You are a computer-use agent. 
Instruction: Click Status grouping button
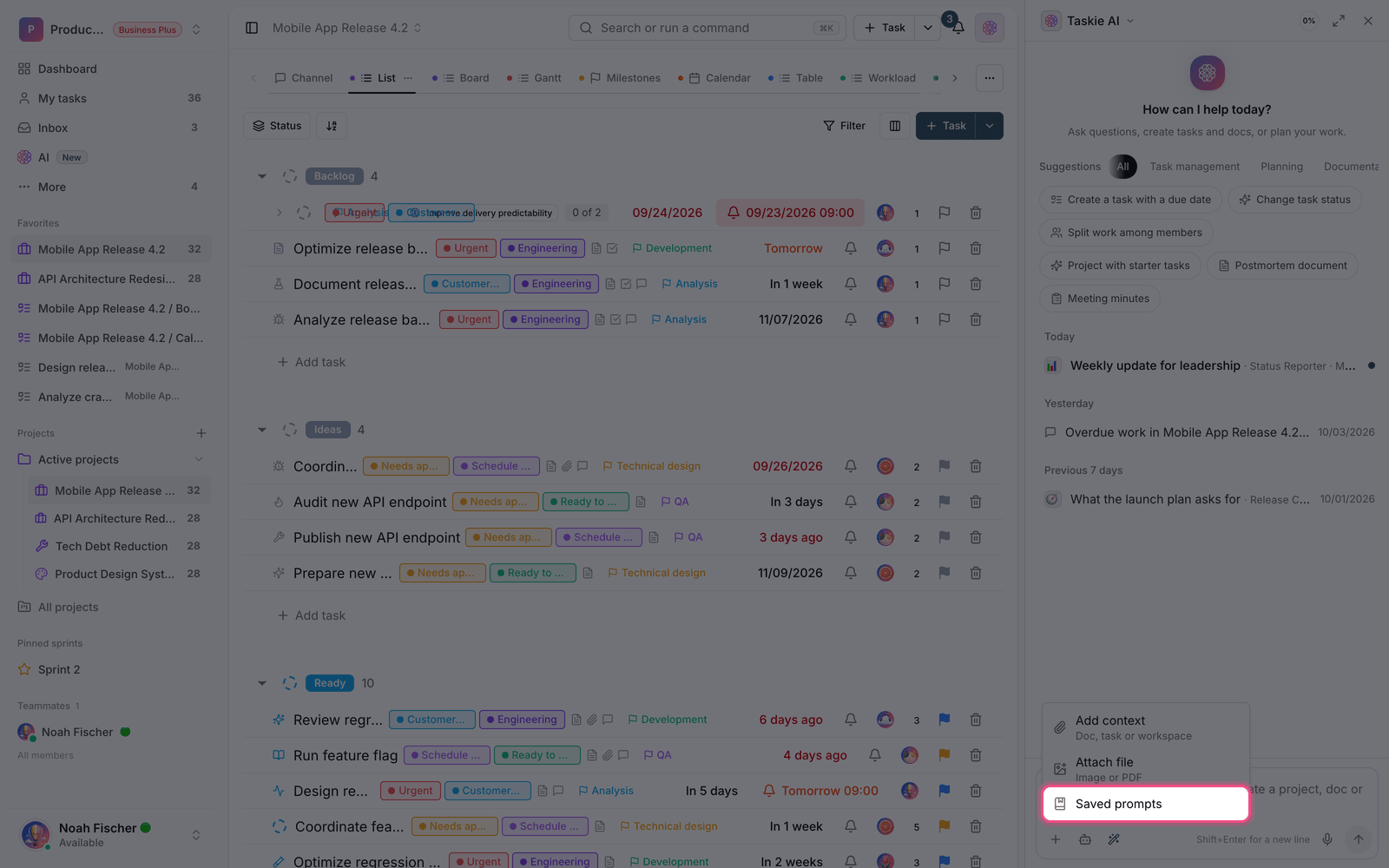click(x=277, y=126)
